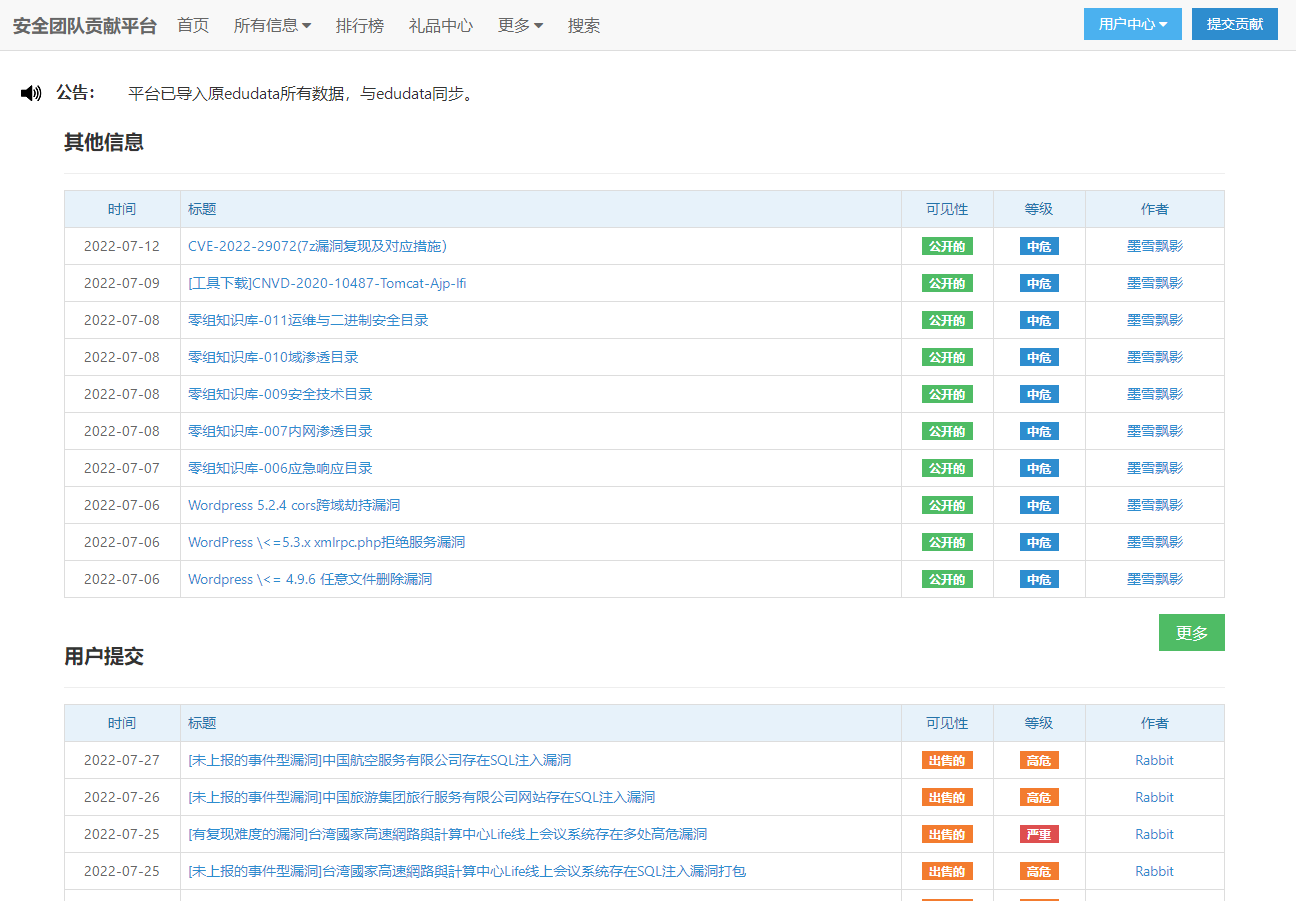Image resolution: width=1296 pixels, height=905 pixels.
Task: Open 有复现难度的漏洞 Life线上会议系统 entry
Action: pos(447,834)
